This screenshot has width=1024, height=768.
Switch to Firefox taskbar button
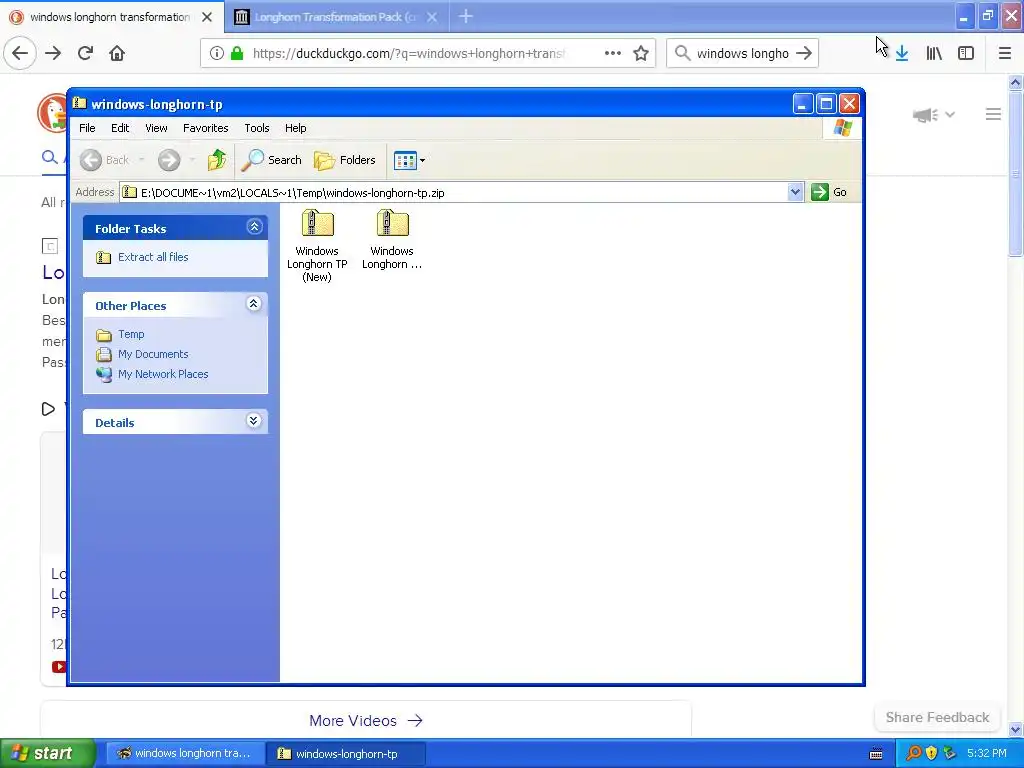tap(185, 754)
